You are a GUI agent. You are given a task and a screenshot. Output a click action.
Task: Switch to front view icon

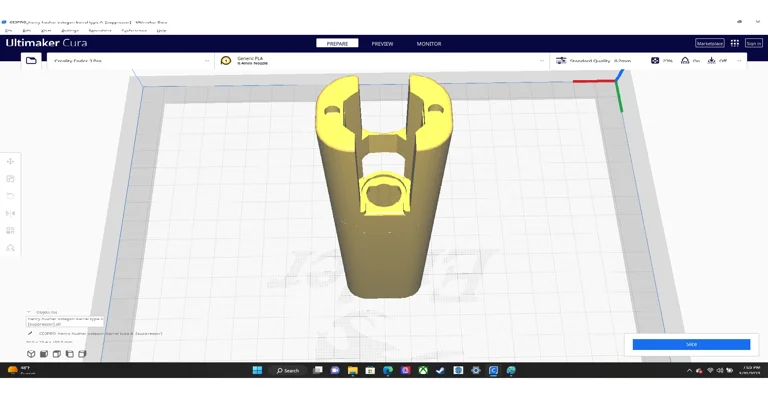coord(44,353)
